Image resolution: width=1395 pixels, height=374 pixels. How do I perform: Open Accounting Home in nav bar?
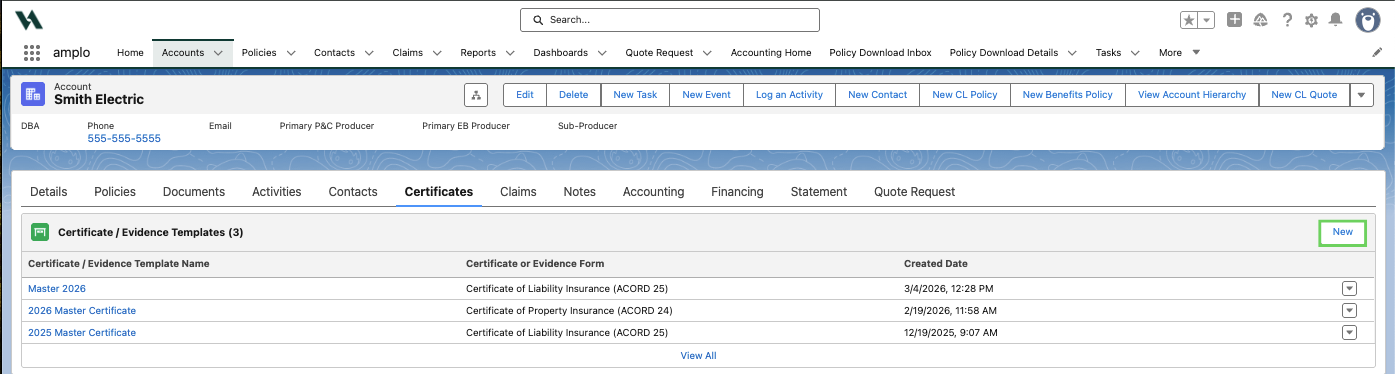pos(771,52)
